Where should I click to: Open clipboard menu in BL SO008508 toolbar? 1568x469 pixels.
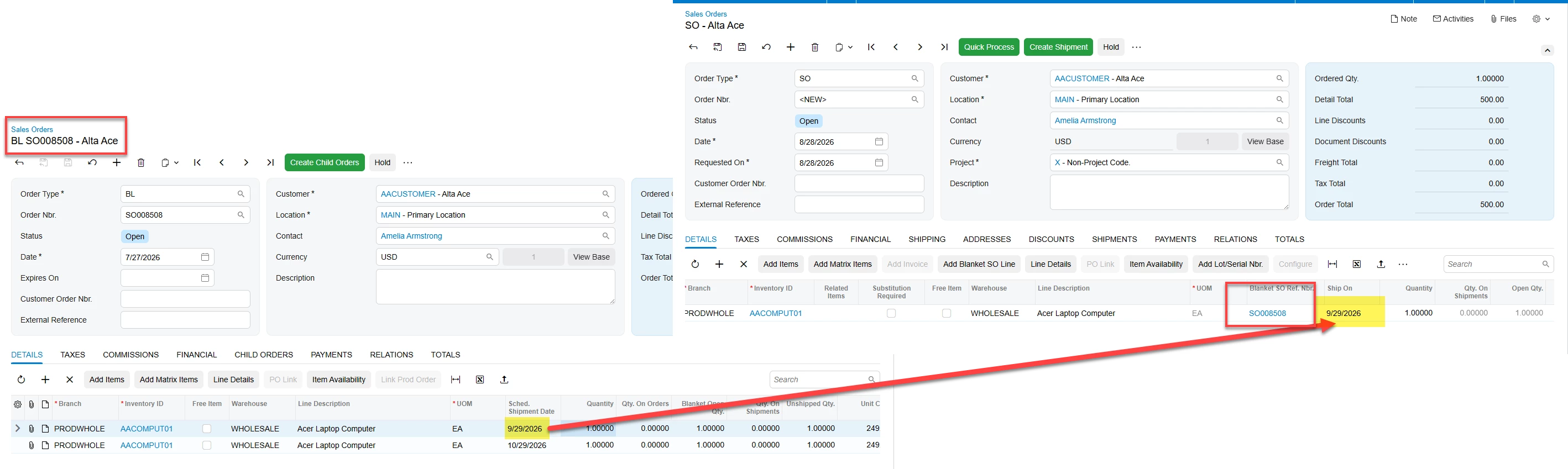(x=170, y=162)
